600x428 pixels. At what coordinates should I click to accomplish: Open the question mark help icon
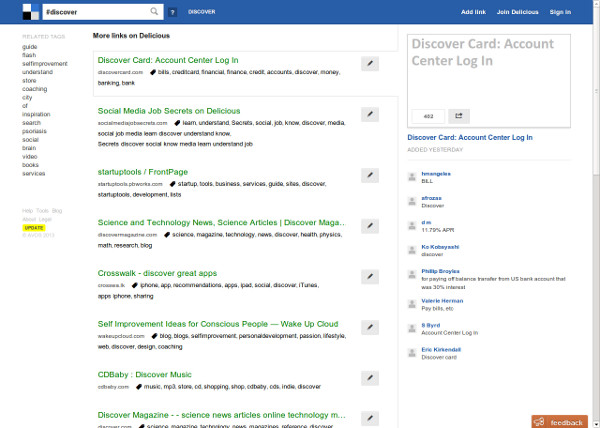(x=173, y=12)
